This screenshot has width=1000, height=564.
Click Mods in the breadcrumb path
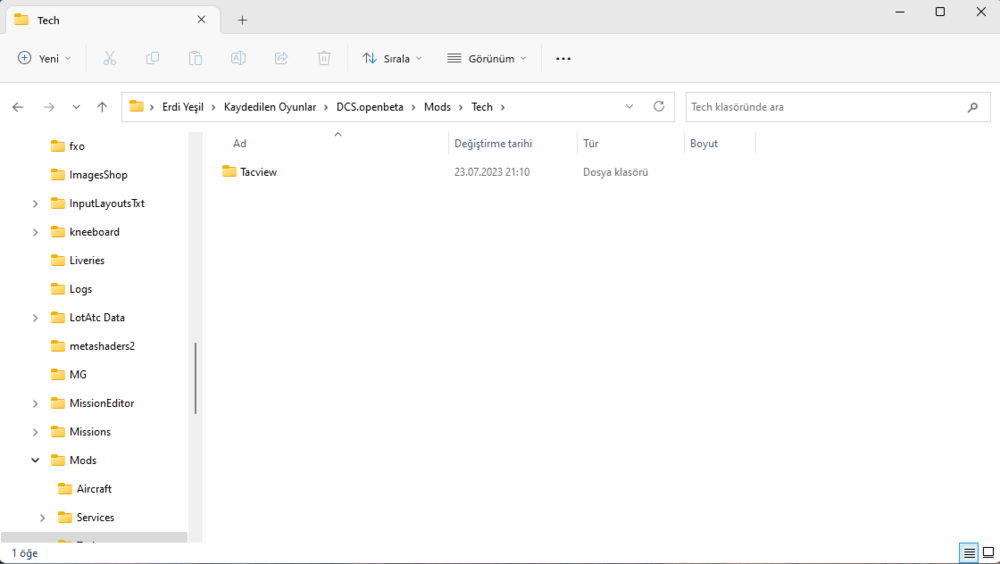point(438,107)
